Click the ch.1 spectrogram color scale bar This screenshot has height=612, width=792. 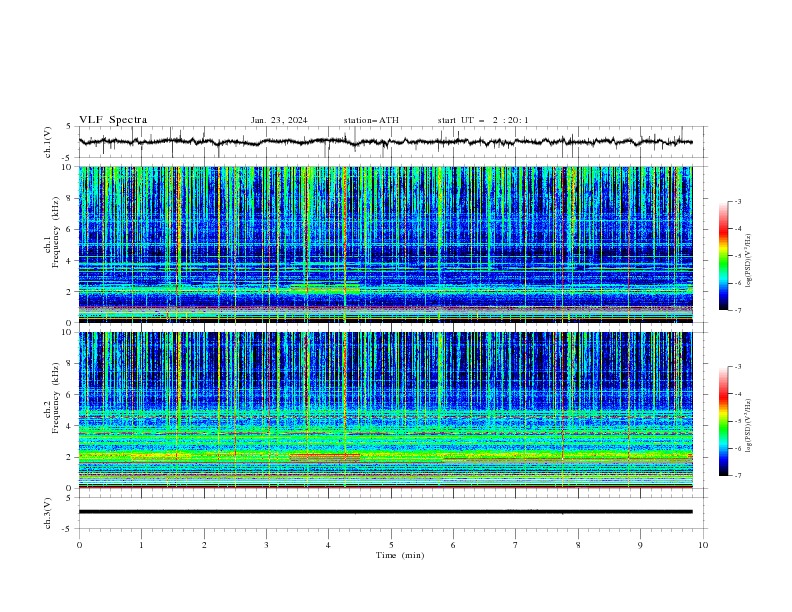[x=724, y=255]
